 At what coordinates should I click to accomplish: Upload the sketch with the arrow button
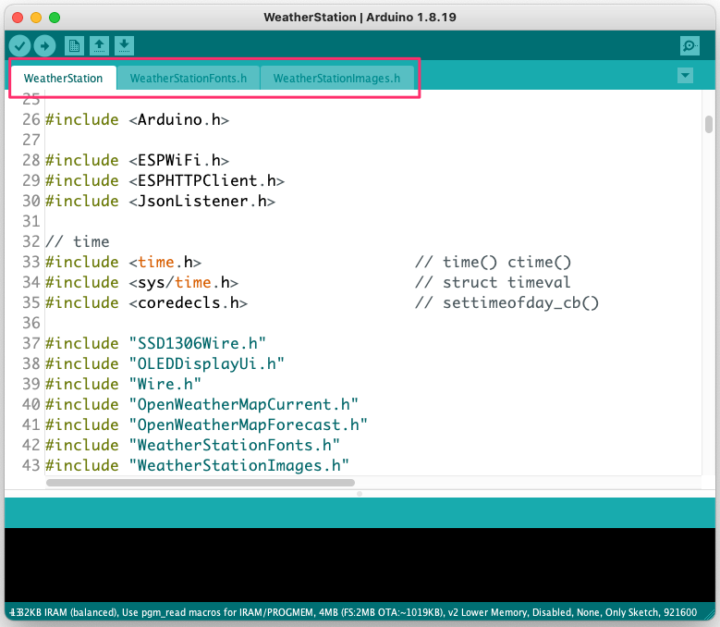(x=45, y=46)
